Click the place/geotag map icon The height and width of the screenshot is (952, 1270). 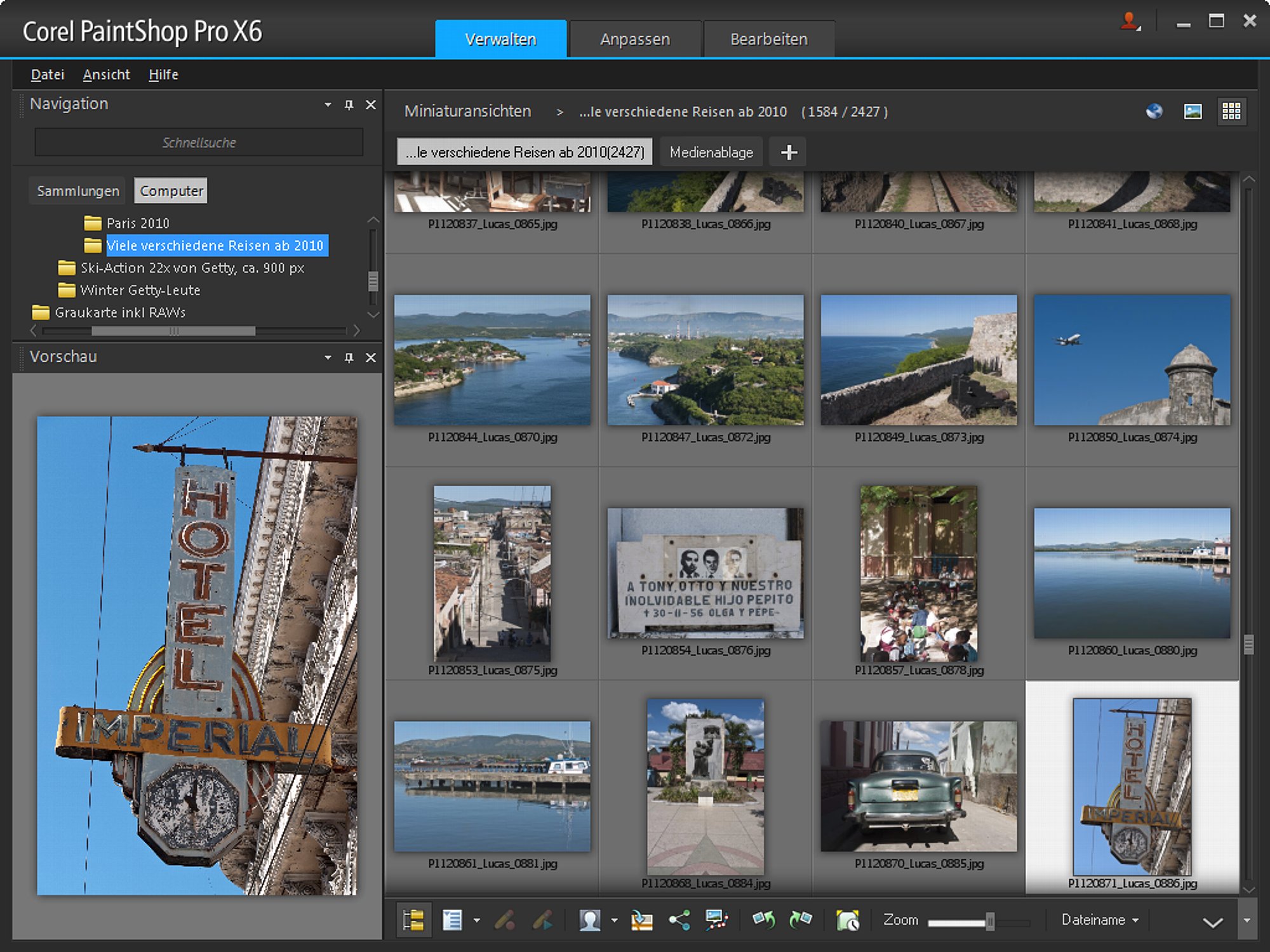[641, 920]
